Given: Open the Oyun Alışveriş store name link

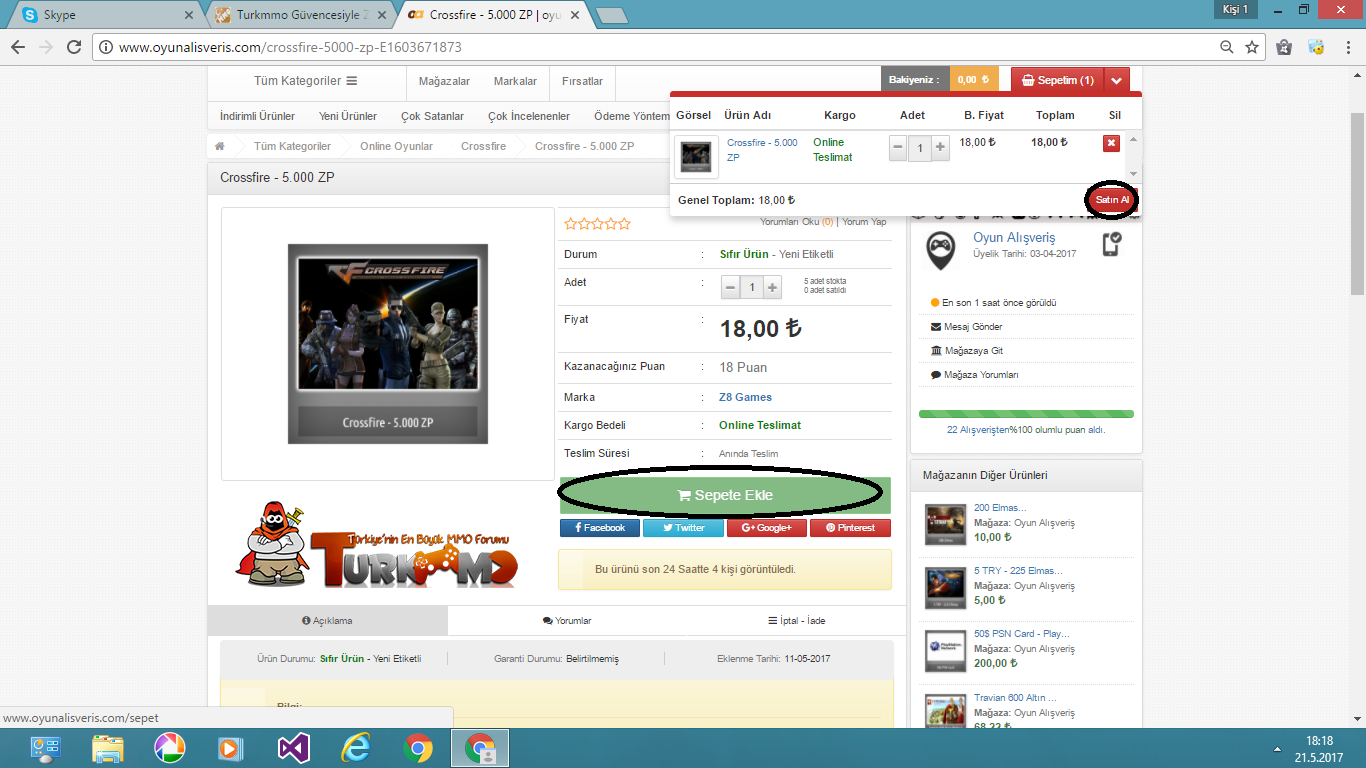Looking at the screenshot, I should coord(1014,238).
